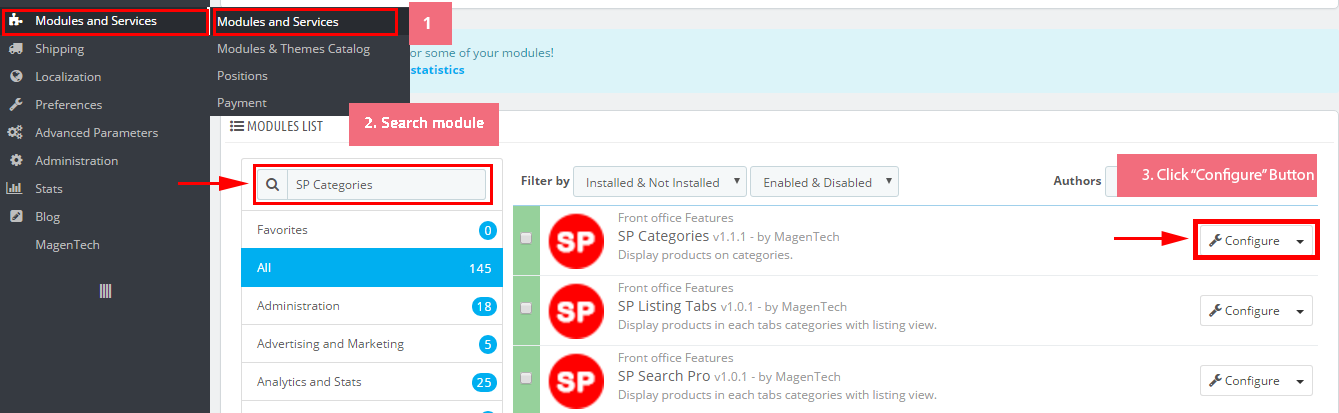Configure the SP Search Pro module
The width and height of the screenshot is (1339, 413).
tap(1244, 381)
